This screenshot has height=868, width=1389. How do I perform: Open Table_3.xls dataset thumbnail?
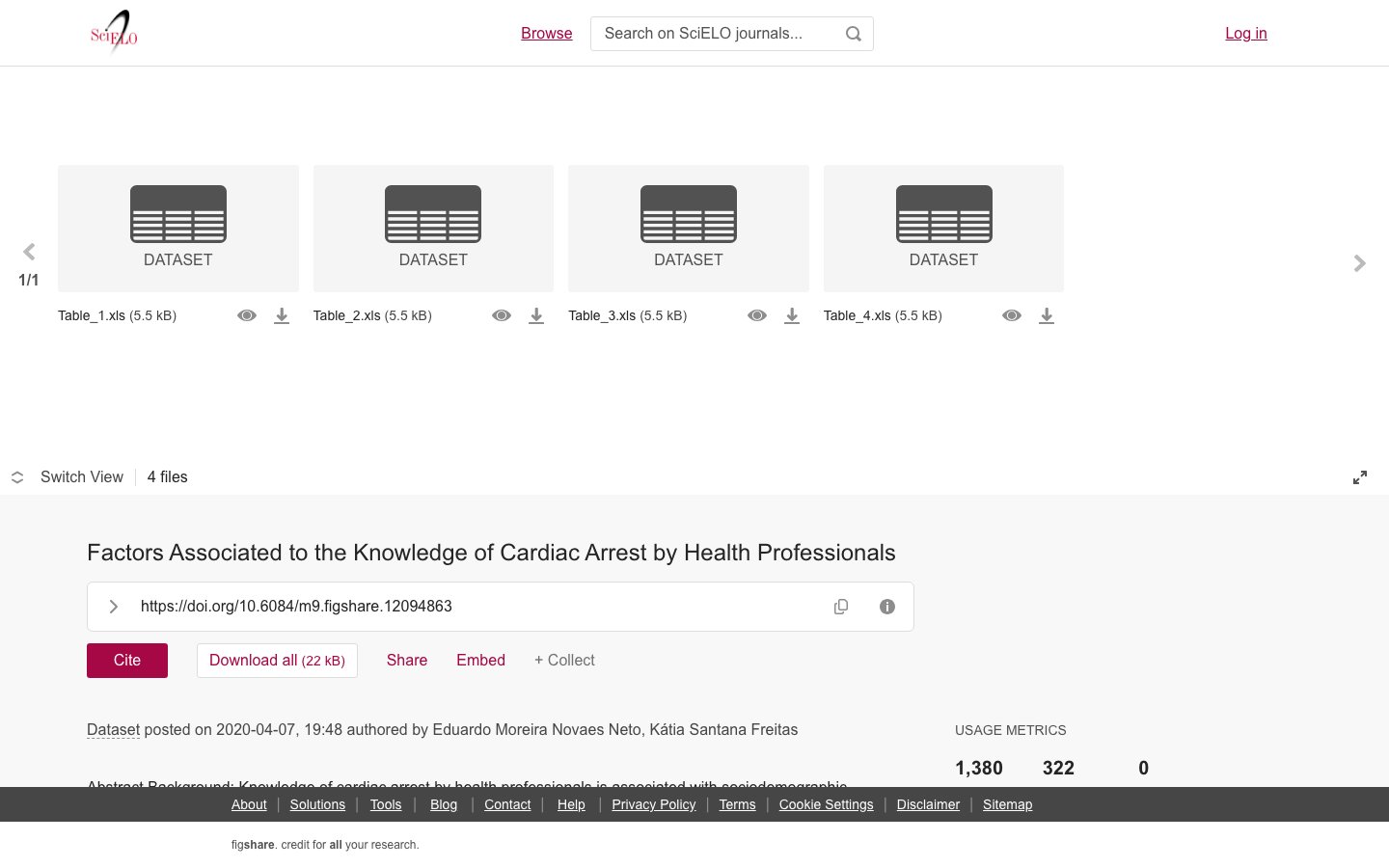tap(689, 229)
